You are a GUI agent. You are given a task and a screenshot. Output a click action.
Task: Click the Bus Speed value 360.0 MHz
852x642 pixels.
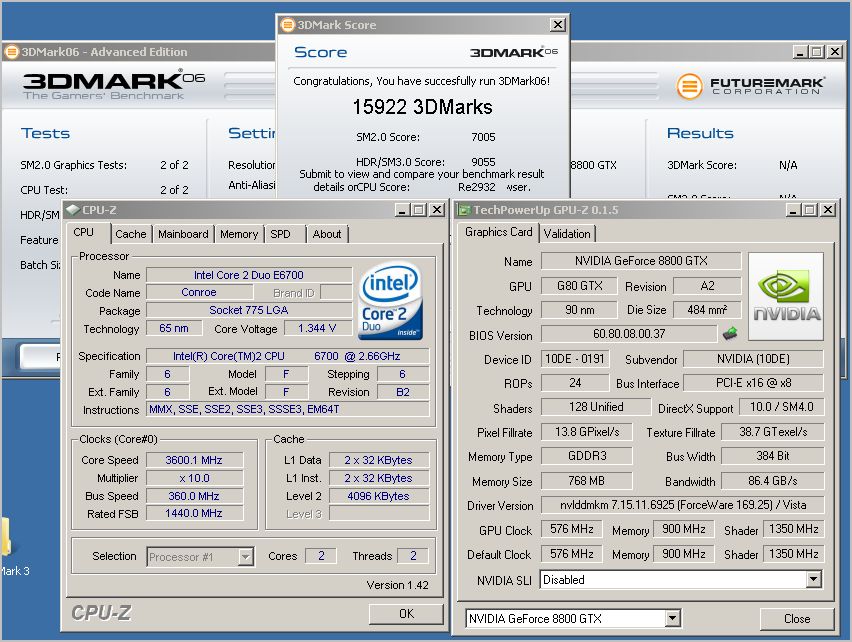(x=194, y=496)
